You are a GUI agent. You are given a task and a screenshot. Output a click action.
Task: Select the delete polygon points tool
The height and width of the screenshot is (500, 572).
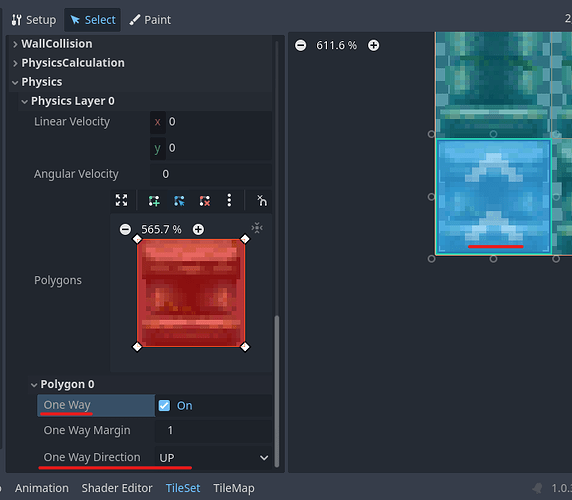(205, 201)
